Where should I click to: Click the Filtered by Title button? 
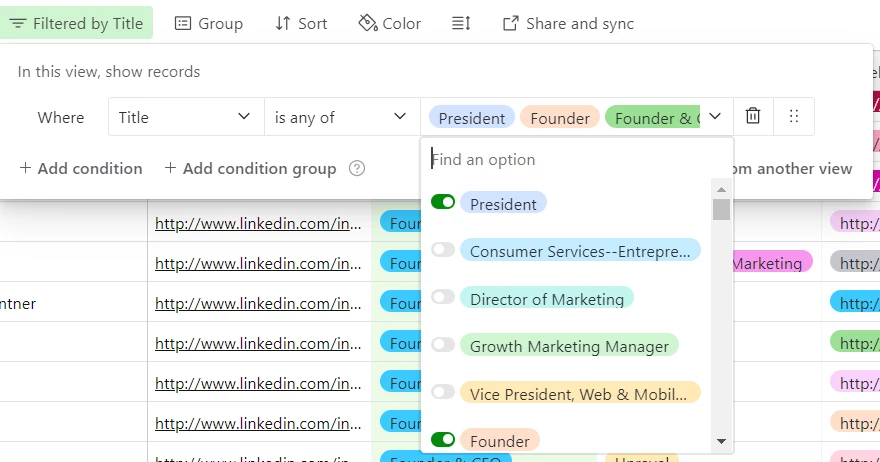pyautogui.click(x=77, y=23)
